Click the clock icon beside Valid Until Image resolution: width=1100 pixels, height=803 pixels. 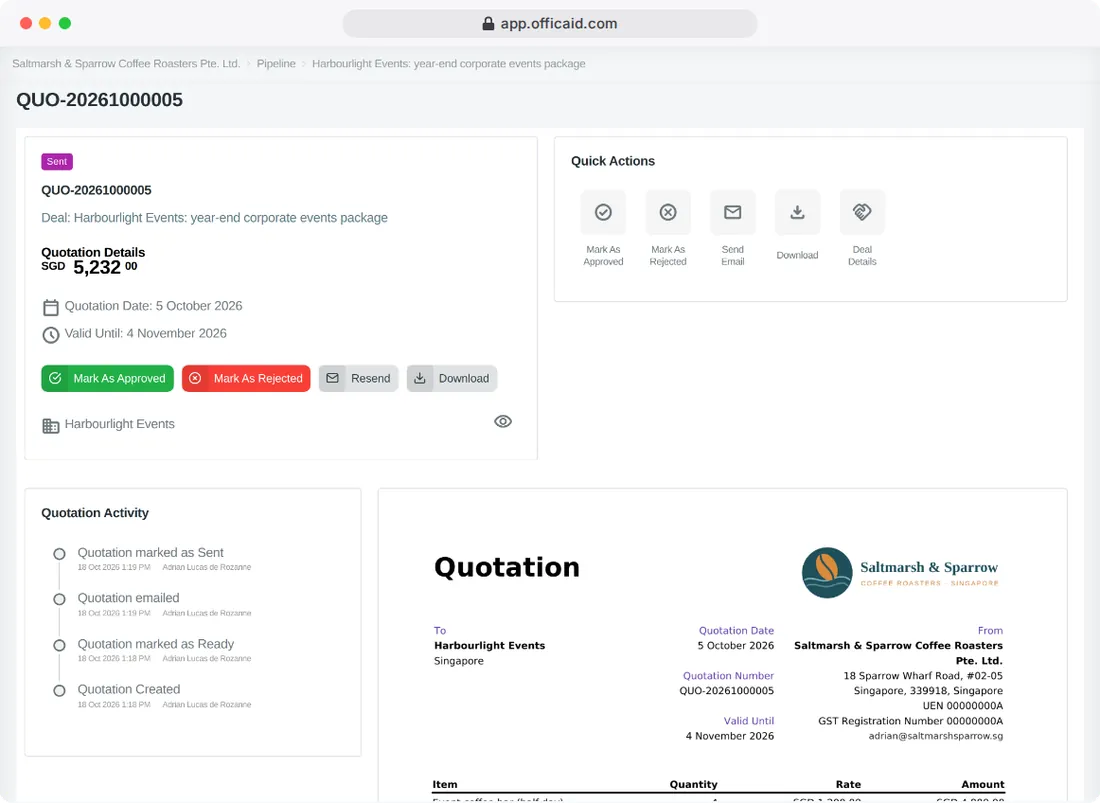coord(51,335)
